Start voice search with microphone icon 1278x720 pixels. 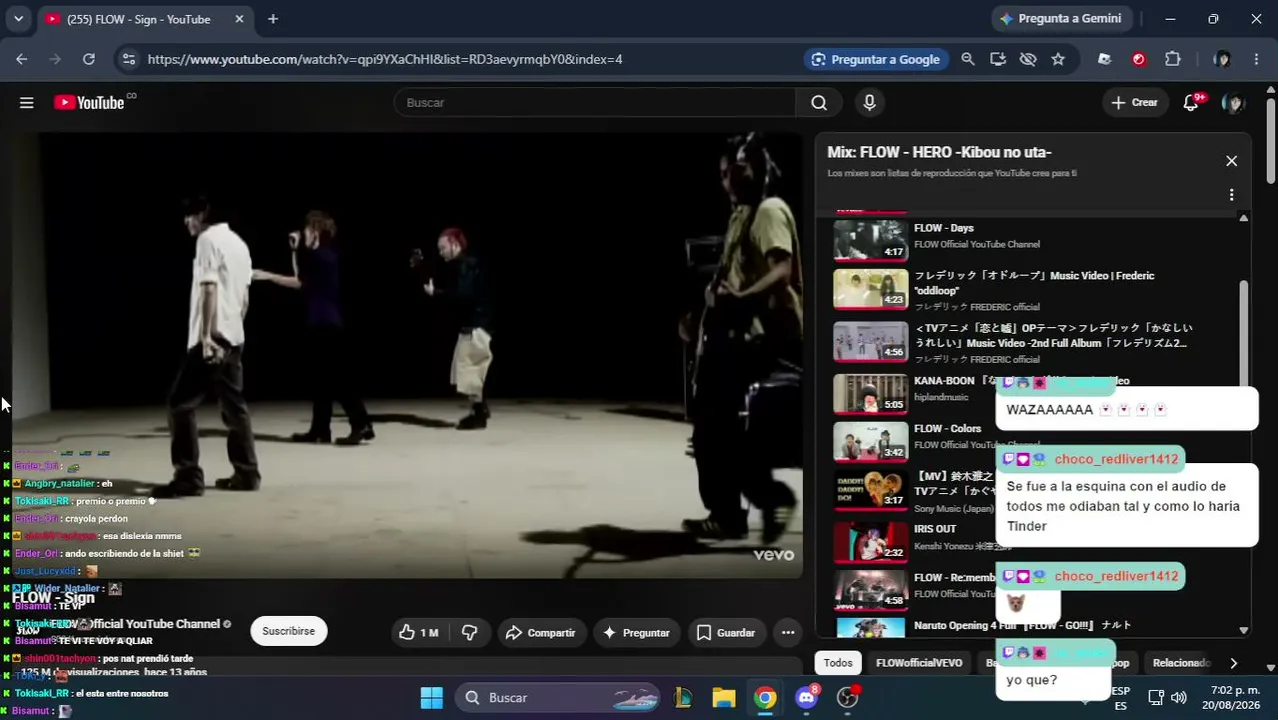pyautogui.click(x=869, y=102)
